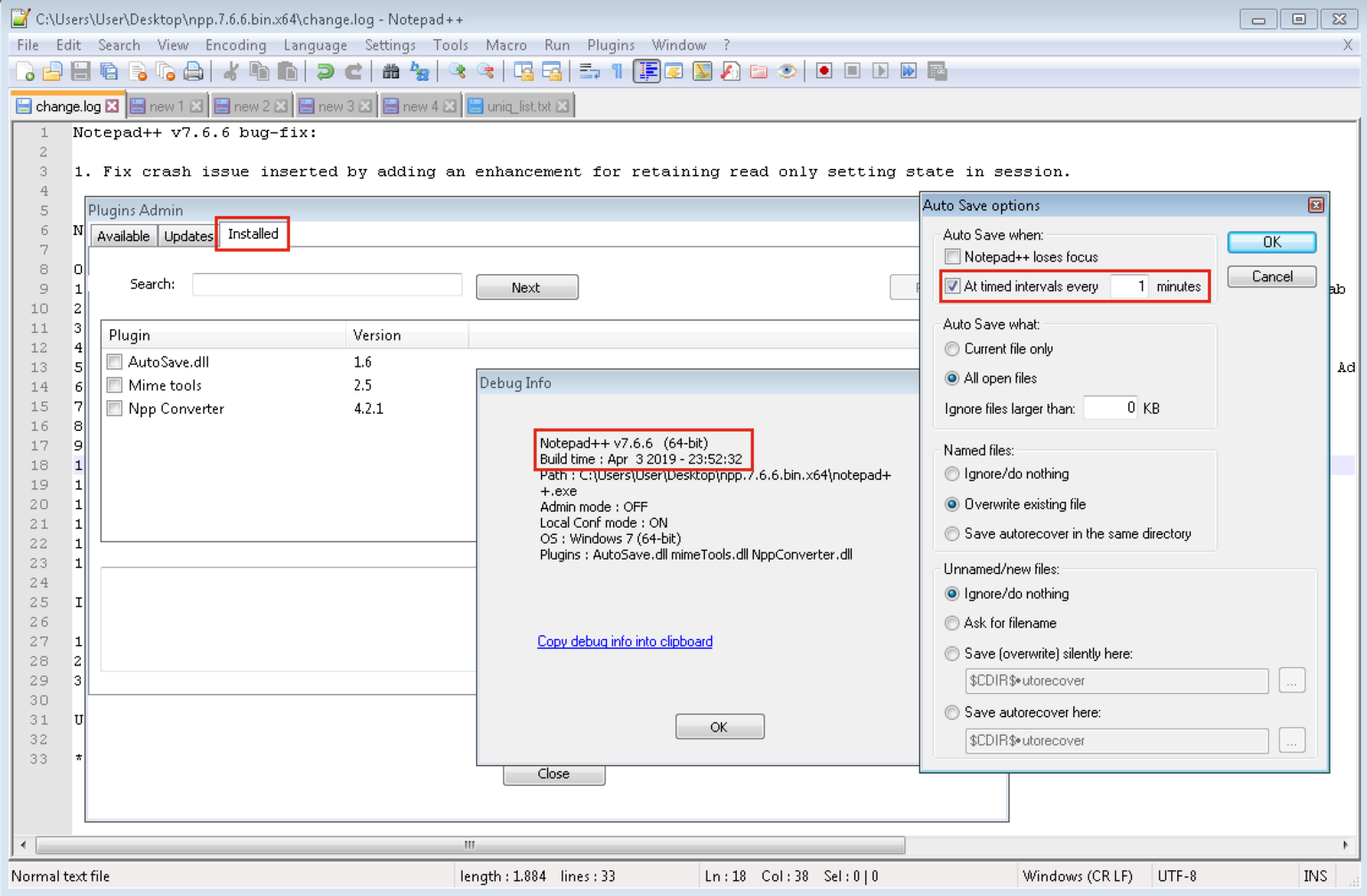Click the Zoom In magnifier icon
Viewport: 1367px width, 896px height.
click(457, 71)
